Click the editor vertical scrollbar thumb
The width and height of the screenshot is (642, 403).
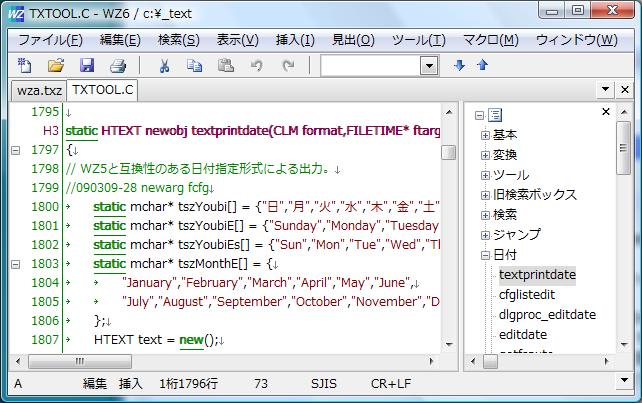(448, 153)
